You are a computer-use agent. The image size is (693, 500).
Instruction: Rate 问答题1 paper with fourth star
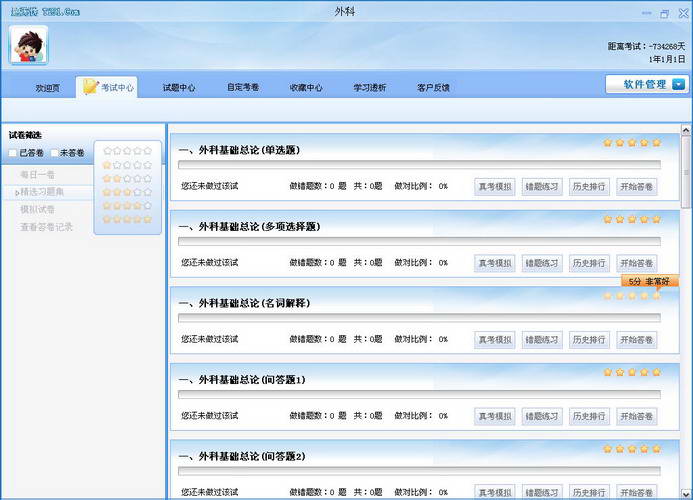[x=644, y=372]
